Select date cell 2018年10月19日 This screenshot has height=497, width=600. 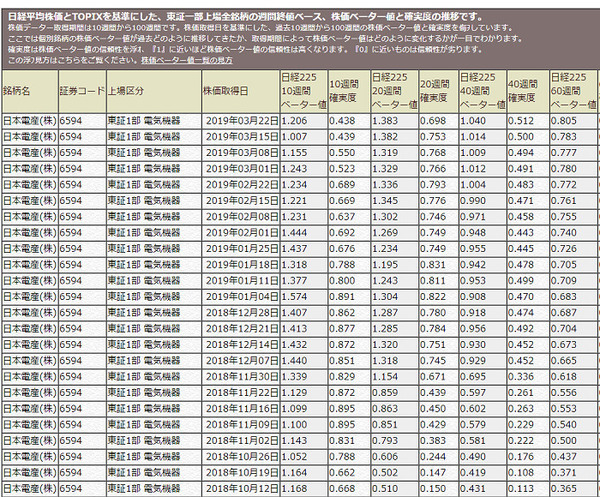click(x=241, y=473)
